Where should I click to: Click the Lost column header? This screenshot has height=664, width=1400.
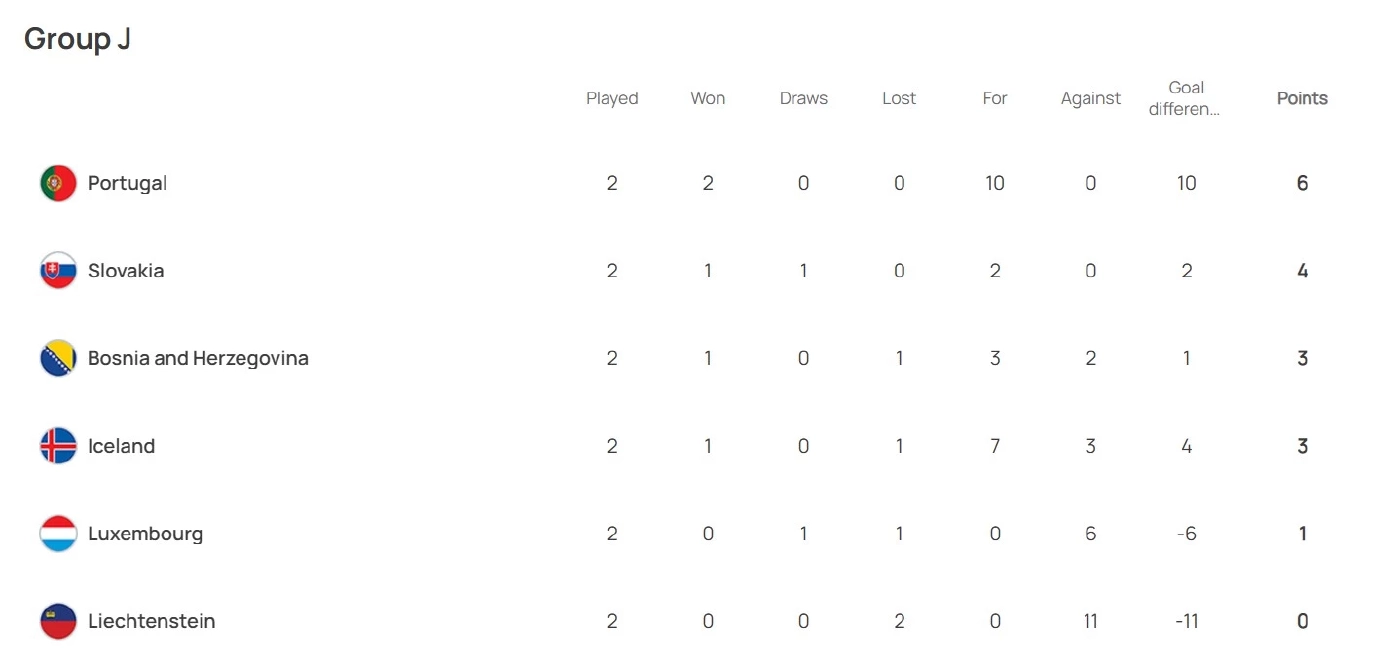[x=899, y=98]
